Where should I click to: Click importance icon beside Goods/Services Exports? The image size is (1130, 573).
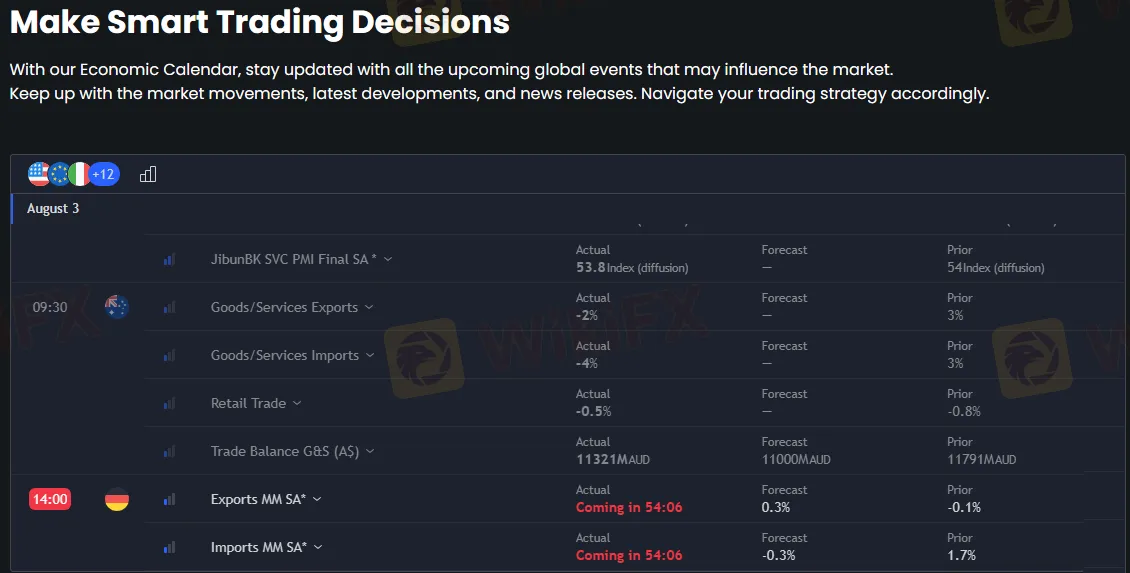[x=169, y=307]
